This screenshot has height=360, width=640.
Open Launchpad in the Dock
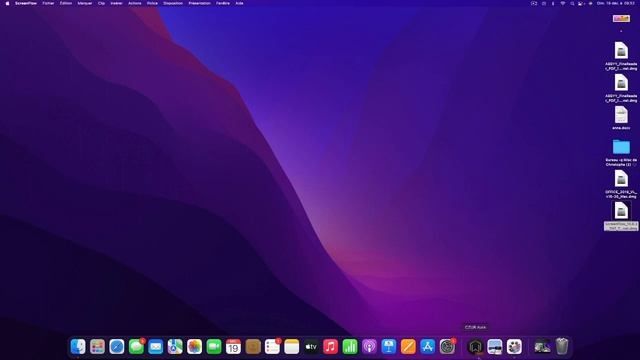coord(97,347)
